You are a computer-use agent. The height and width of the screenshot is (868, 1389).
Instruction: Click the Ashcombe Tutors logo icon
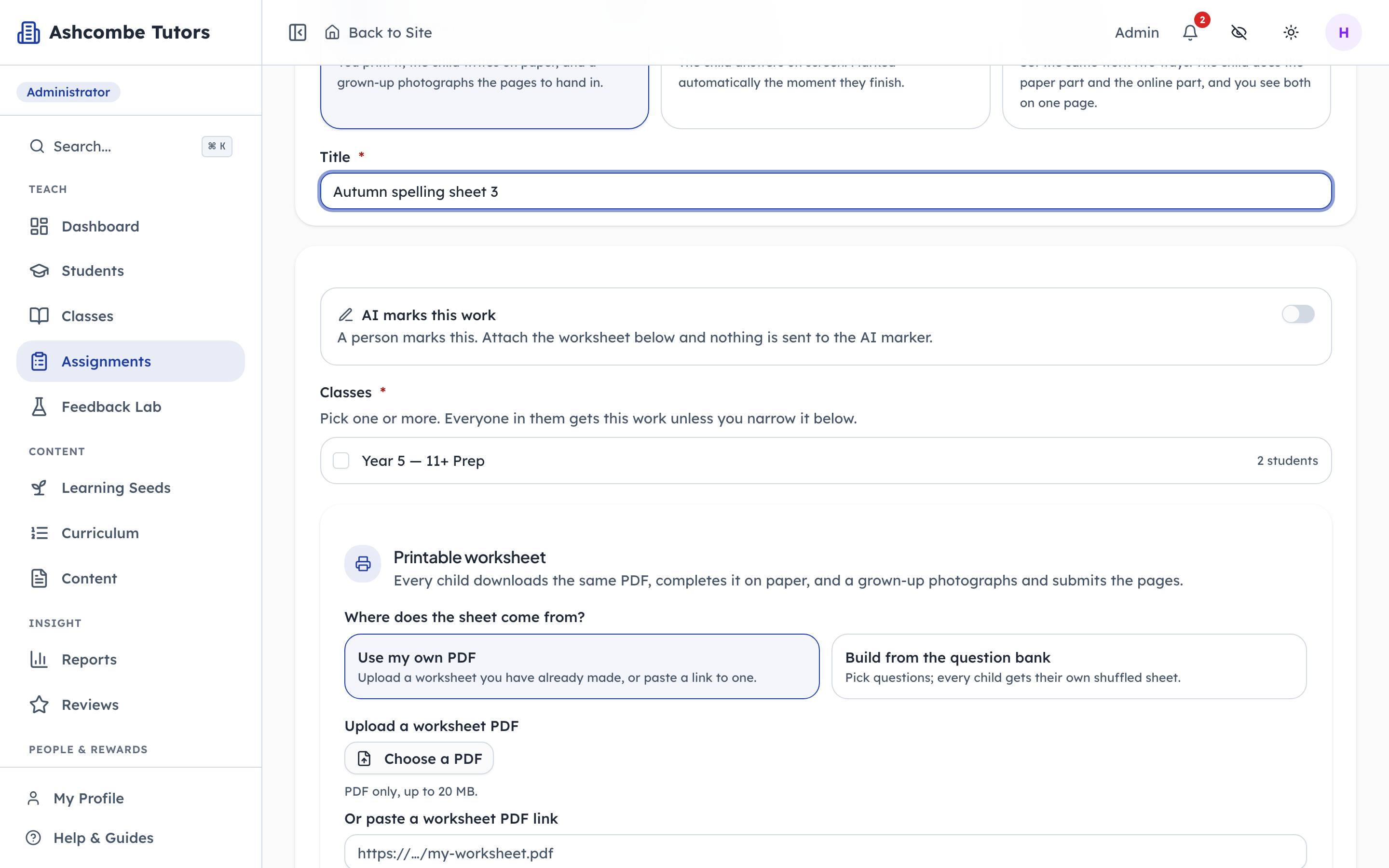pos(28,32)
